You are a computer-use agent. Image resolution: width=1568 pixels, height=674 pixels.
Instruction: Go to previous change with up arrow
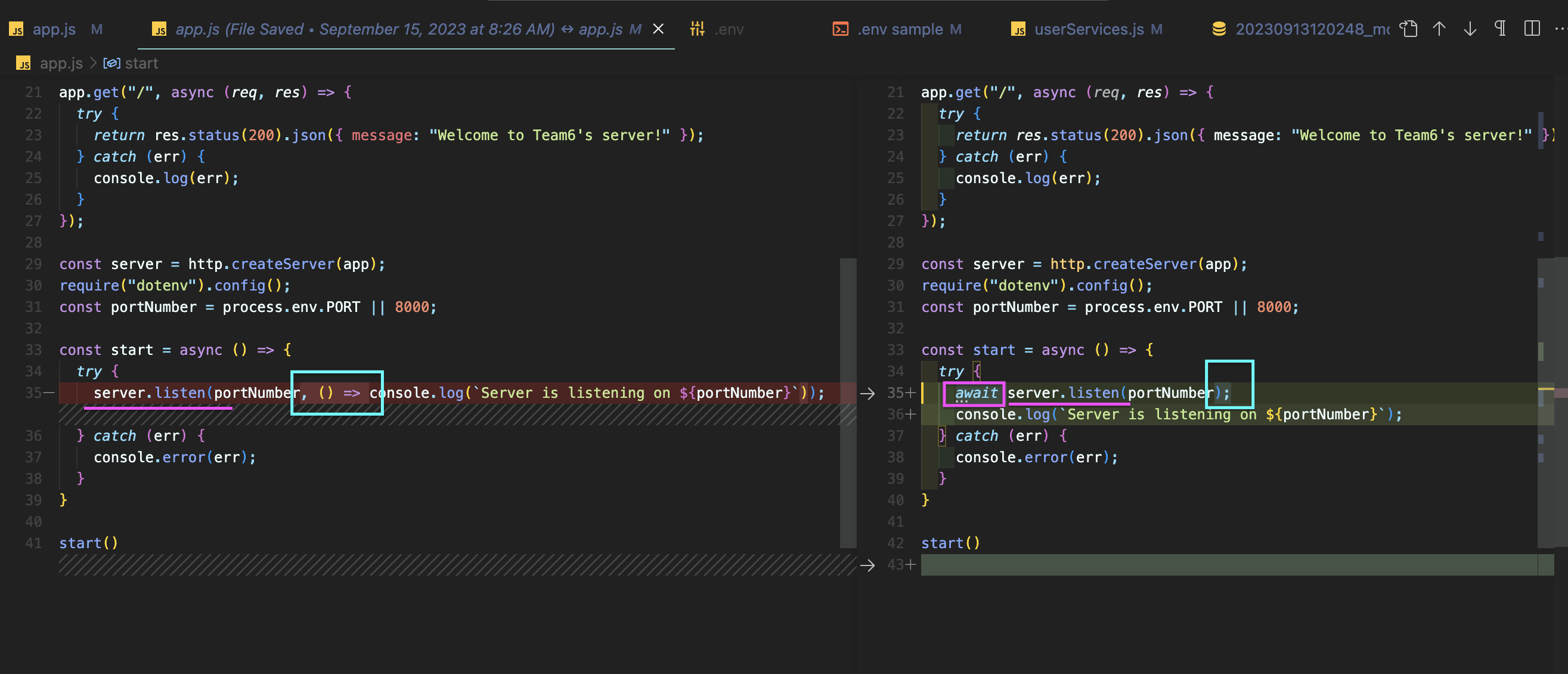coord(1439,29)
